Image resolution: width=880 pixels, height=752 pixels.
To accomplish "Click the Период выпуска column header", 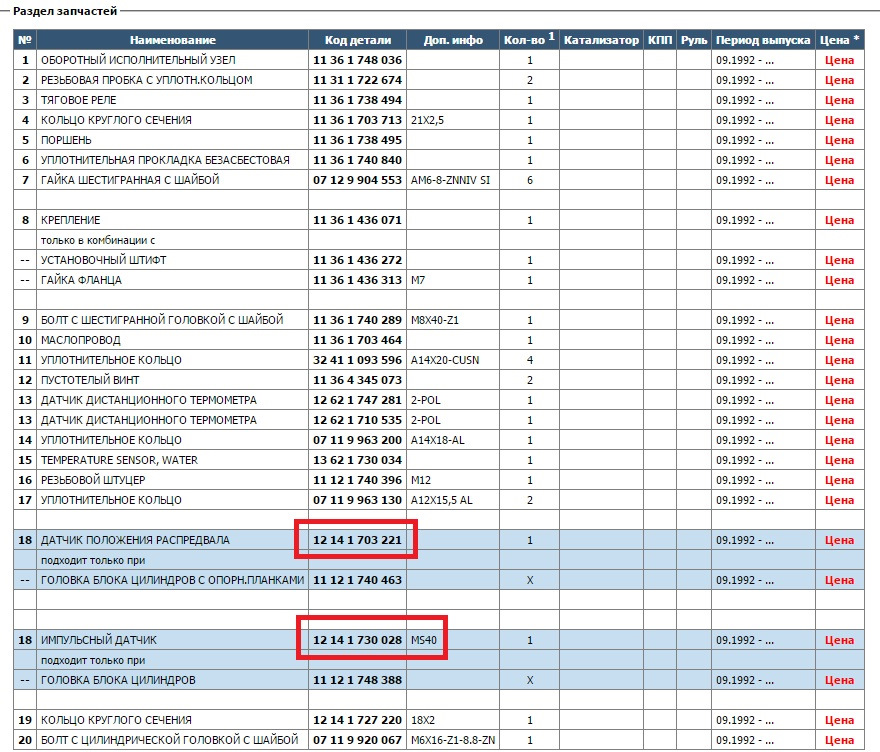I will click(763, 40).
